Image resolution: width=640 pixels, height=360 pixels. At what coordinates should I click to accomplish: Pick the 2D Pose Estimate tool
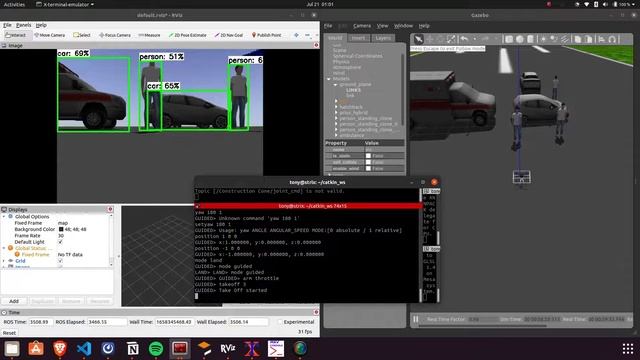[x=187, y=35]
